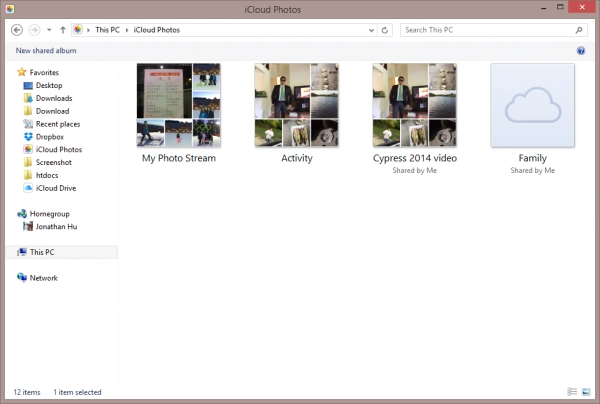Click the htdocs folder icon

point(28,175)
